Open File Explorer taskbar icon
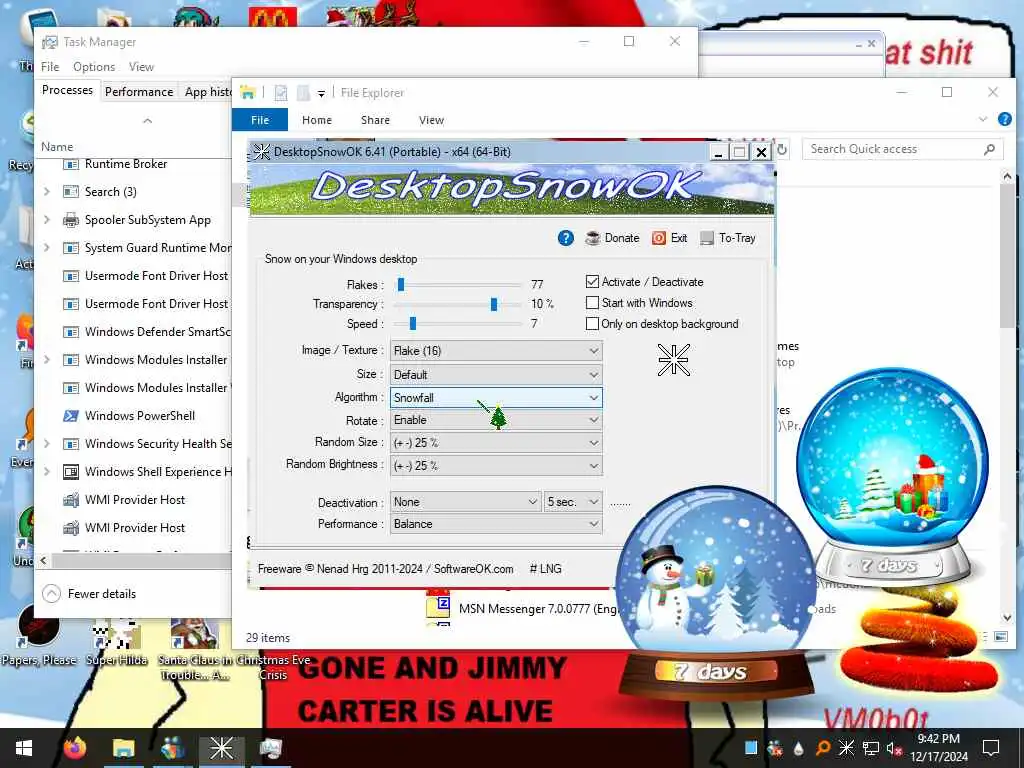Image resolution: width=1024 pixels, height=768 pixels. 123,748
